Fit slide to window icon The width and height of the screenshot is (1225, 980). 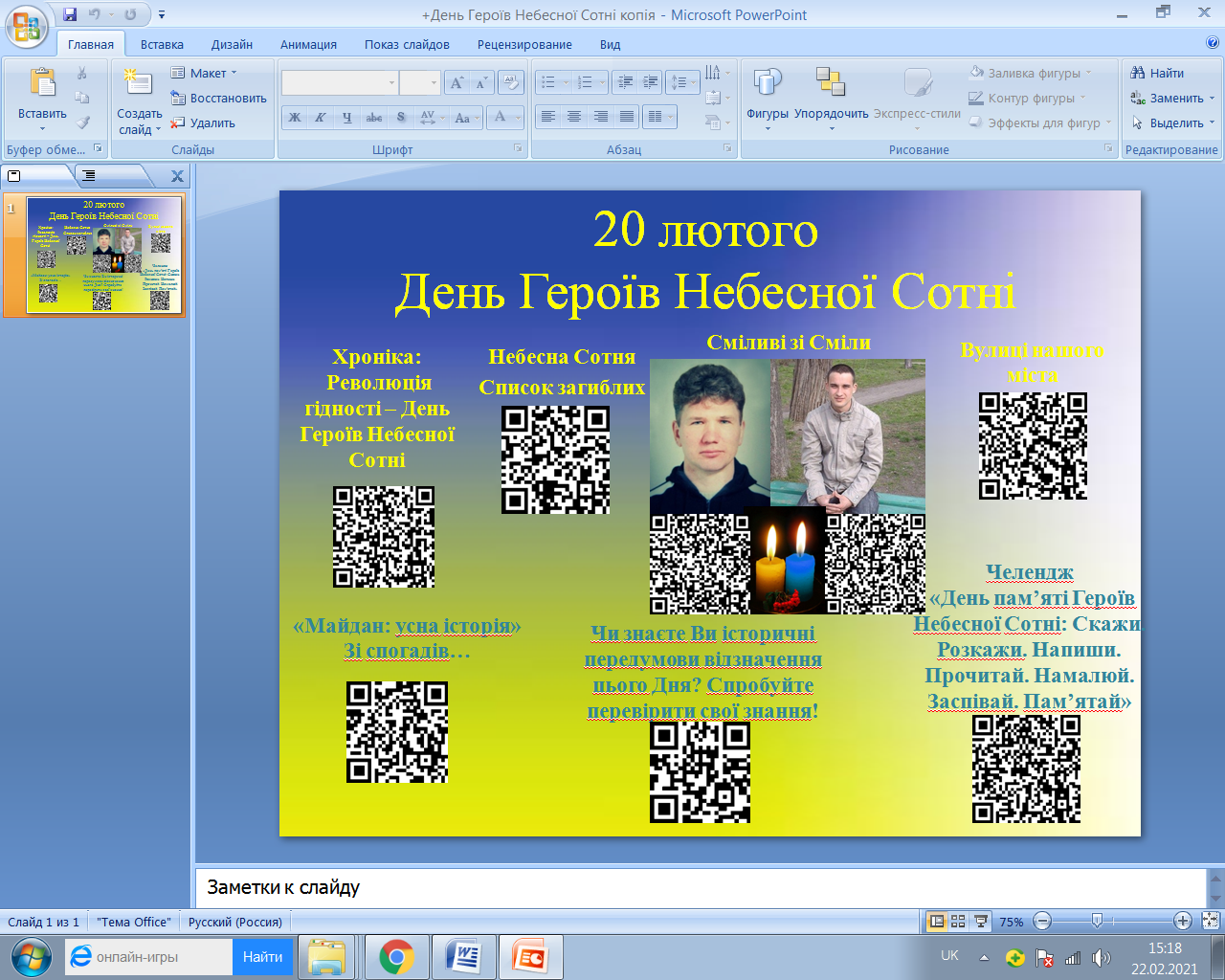click(x=1211, y=921)
